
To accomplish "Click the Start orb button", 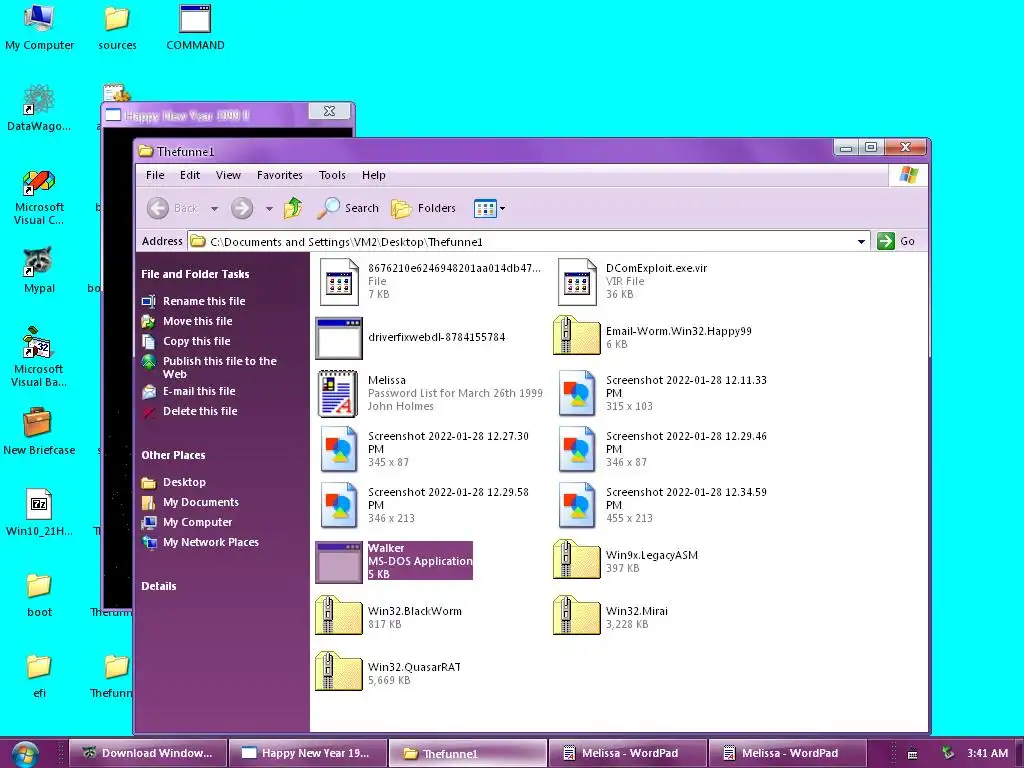I will [x=25, y=754].
